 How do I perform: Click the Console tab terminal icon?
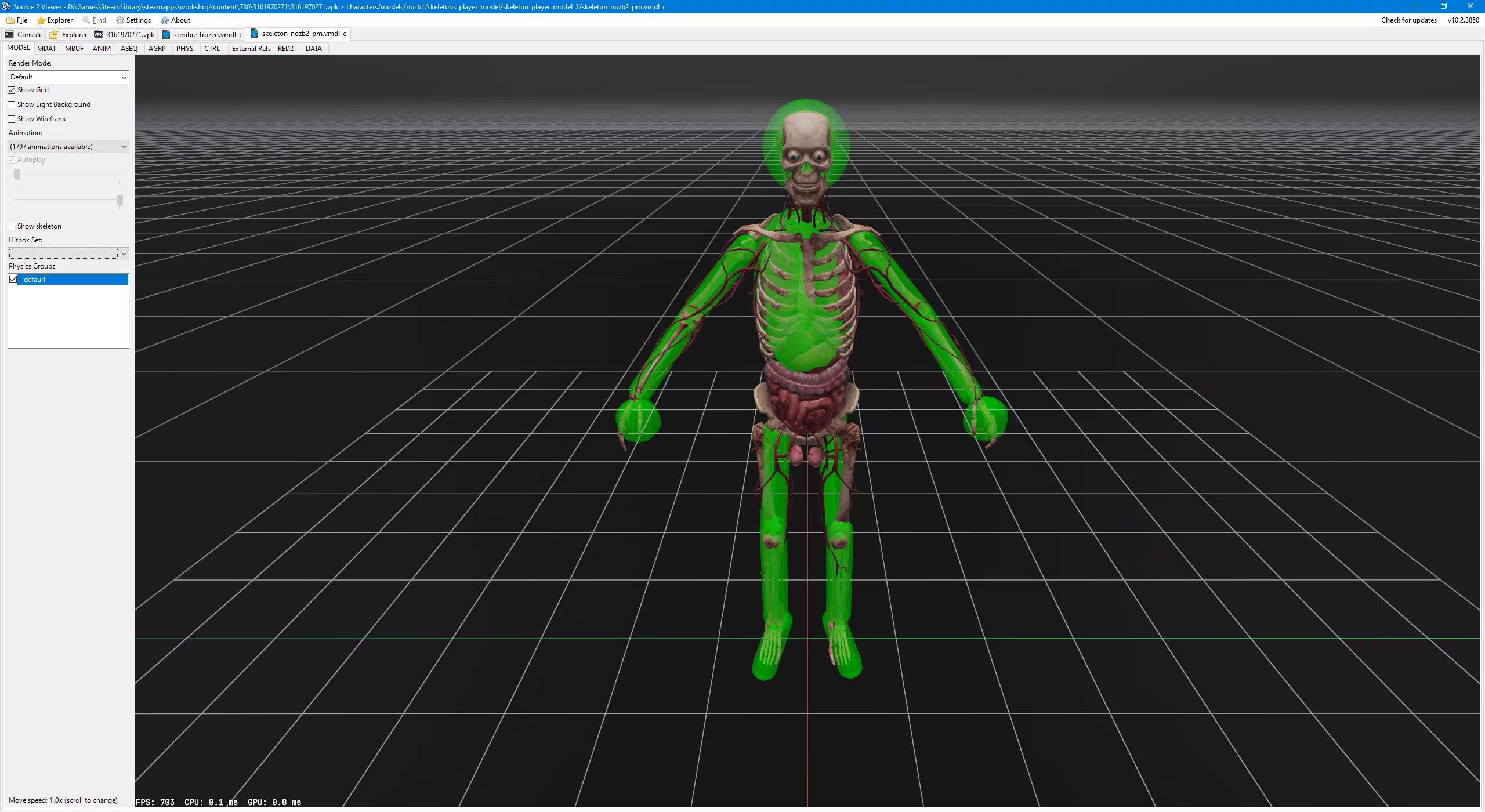point(9,35)
